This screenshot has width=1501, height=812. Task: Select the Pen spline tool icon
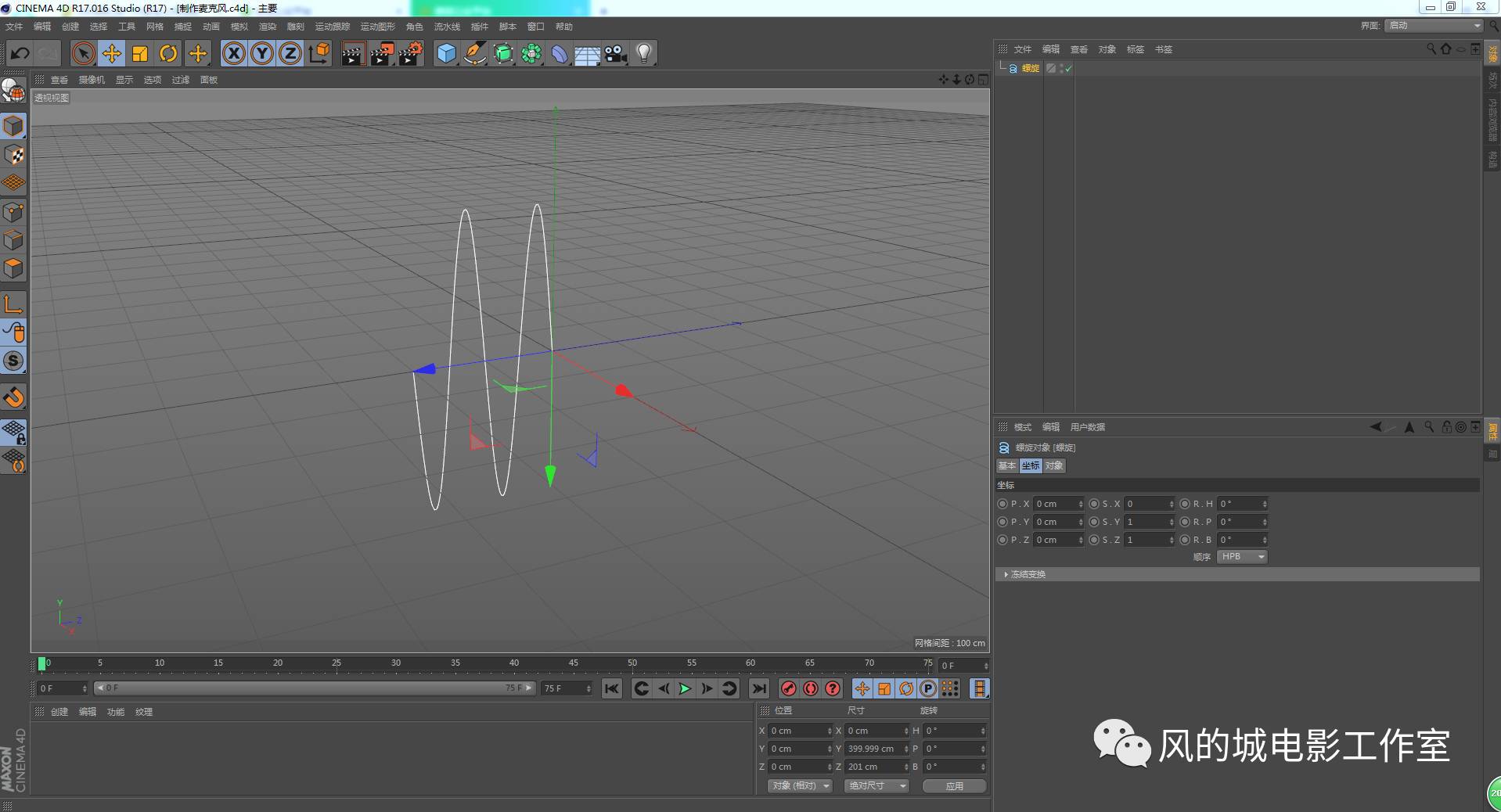coord(474,53)
